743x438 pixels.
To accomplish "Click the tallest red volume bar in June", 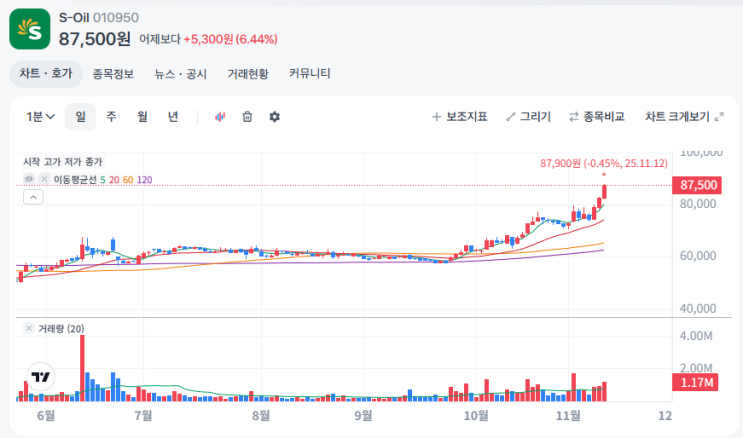I will pos(82,368).
